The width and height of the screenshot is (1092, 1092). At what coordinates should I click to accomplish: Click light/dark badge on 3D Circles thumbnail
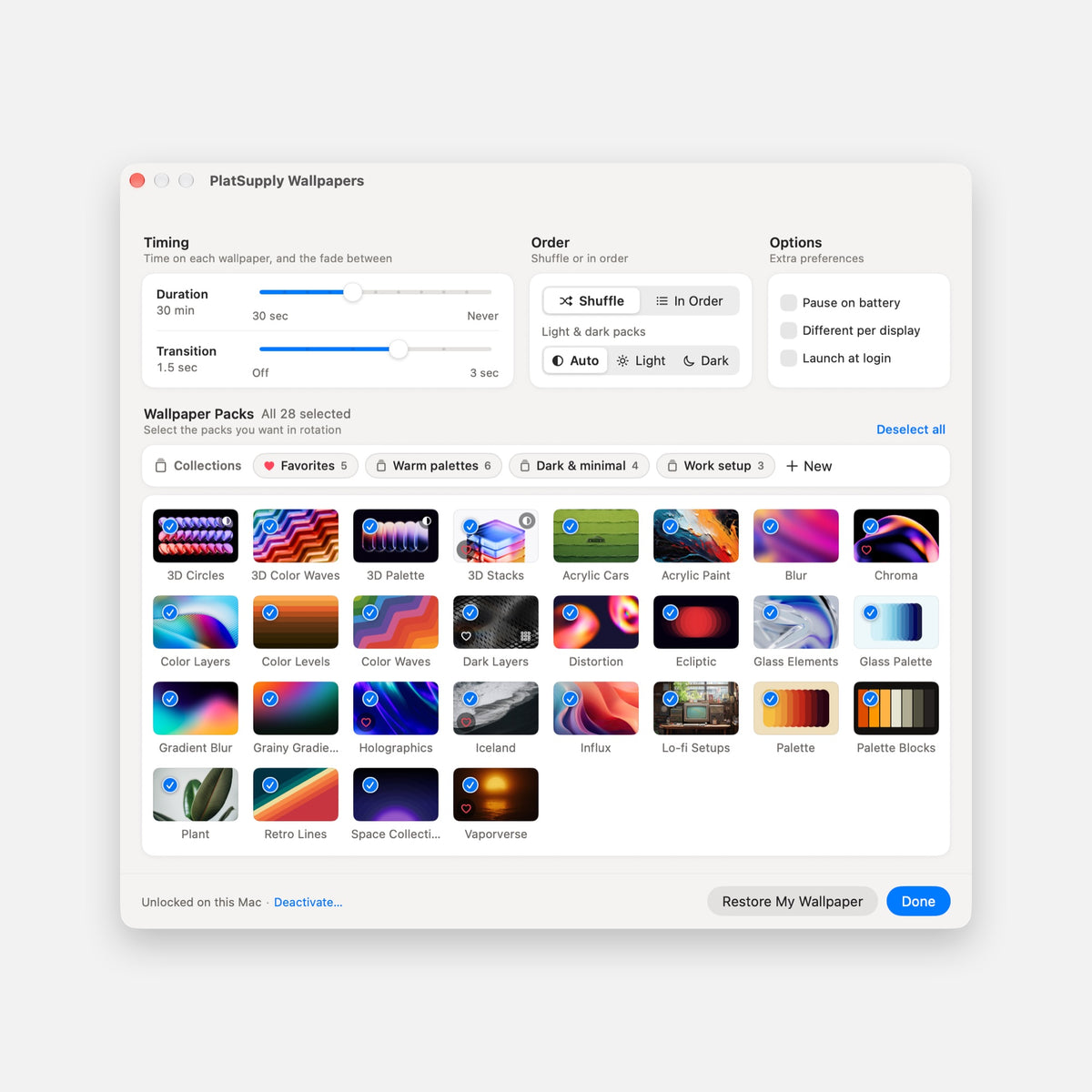227,521
